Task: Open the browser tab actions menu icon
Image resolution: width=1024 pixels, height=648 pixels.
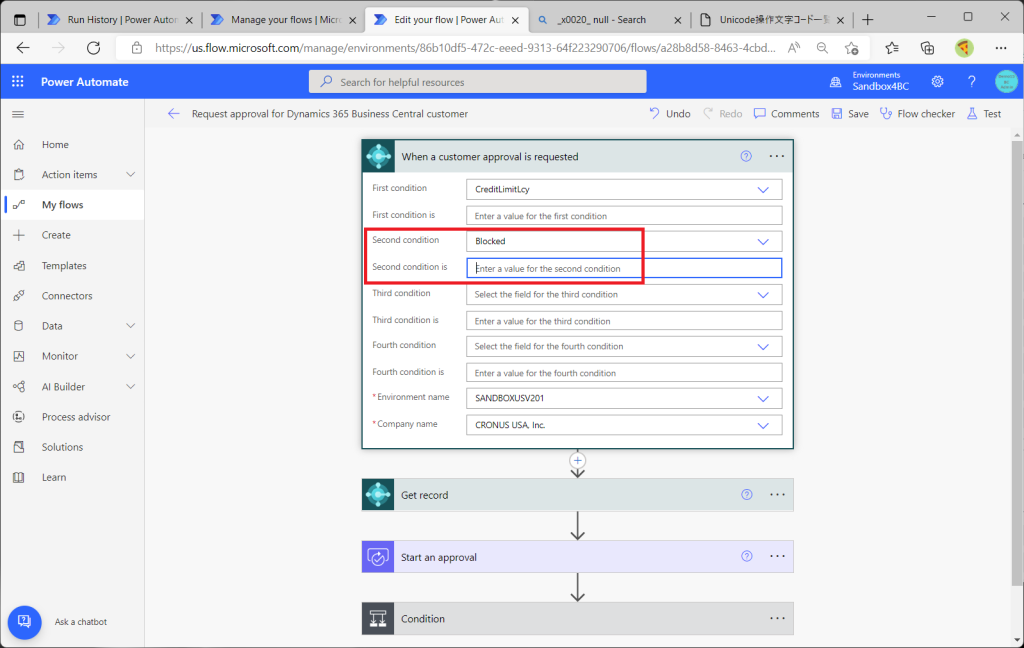Action: pos(20,20)
